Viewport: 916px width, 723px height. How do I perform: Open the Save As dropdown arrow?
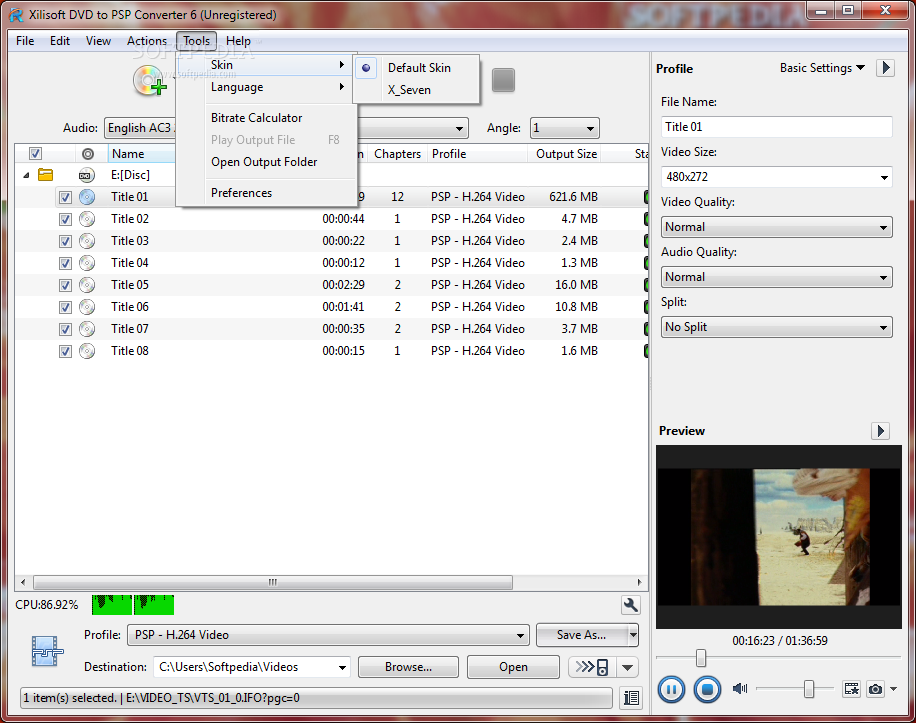[x=633, y=635]
